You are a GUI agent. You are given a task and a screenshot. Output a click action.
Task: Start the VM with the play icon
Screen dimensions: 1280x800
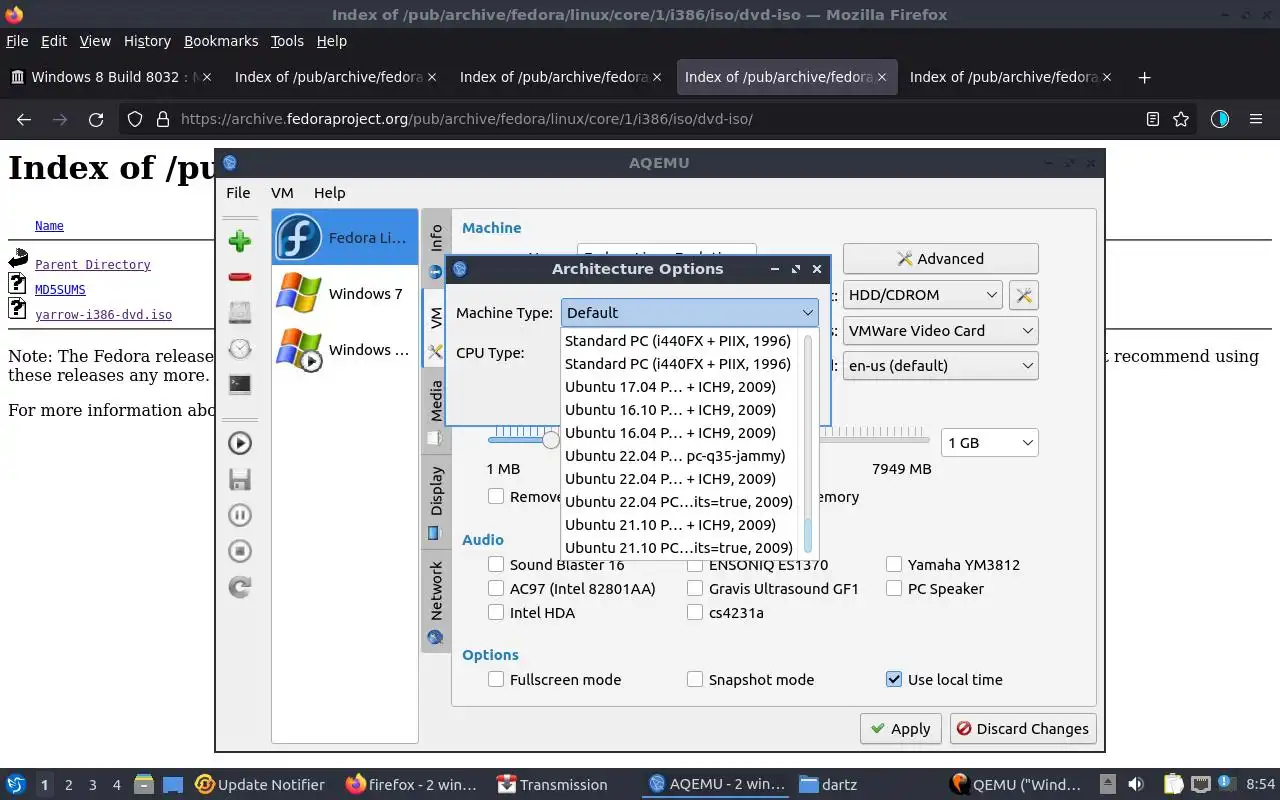[240, 443]
